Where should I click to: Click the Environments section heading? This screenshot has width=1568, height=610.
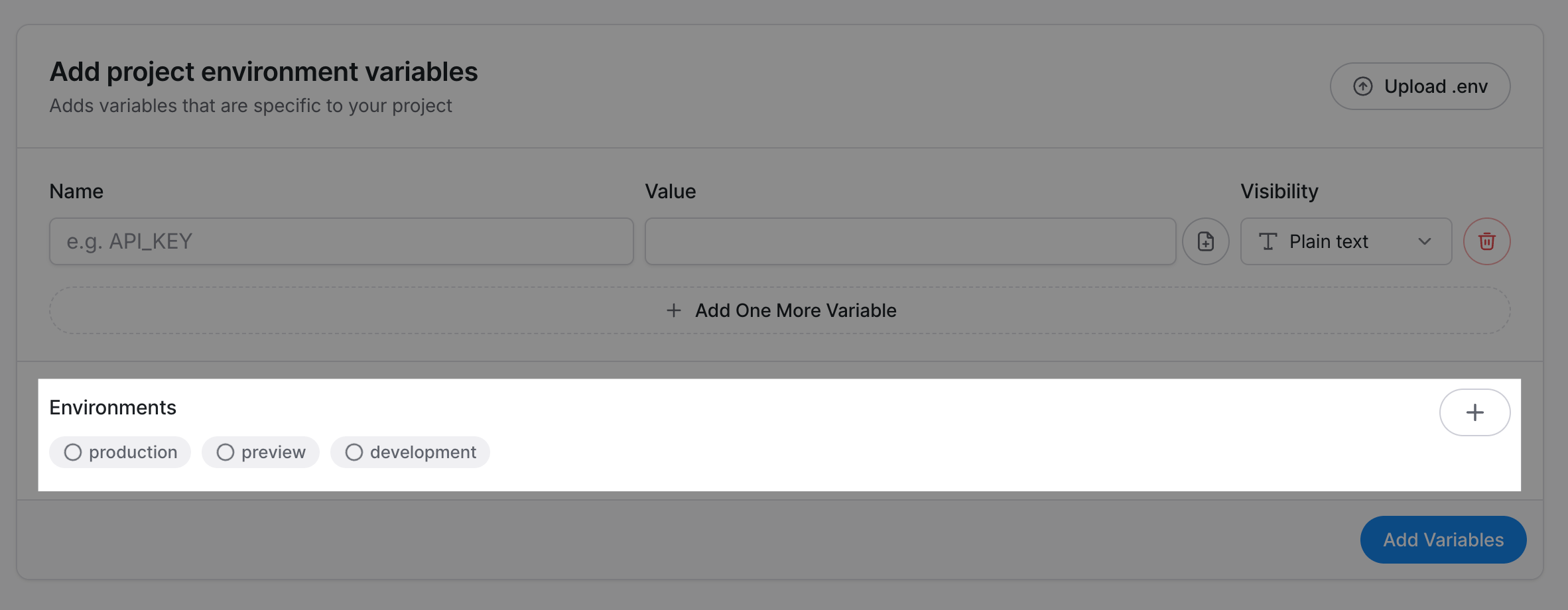pos(113,407)
